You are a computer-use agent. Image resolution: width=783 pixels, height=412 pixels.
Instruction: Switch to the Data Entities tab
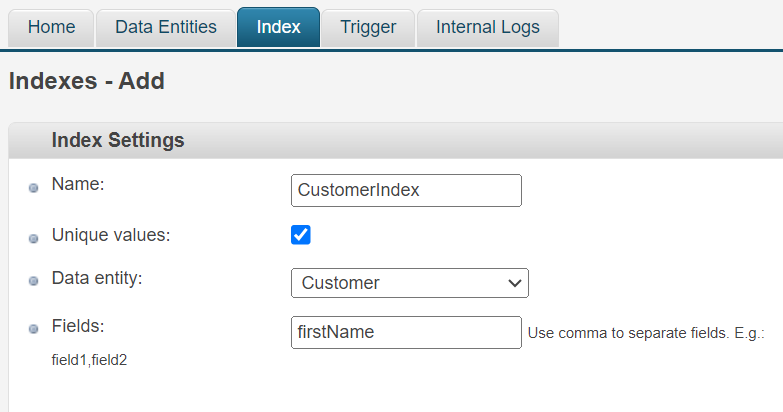[x=166, y=27]
